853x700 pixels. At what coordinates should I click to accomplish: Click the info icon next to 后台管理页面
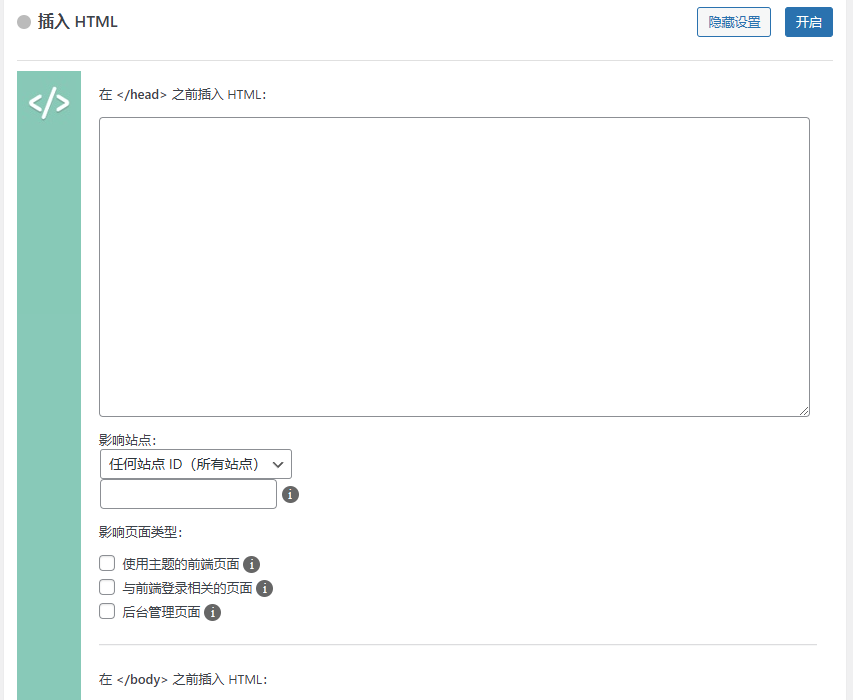coord(211,611)
